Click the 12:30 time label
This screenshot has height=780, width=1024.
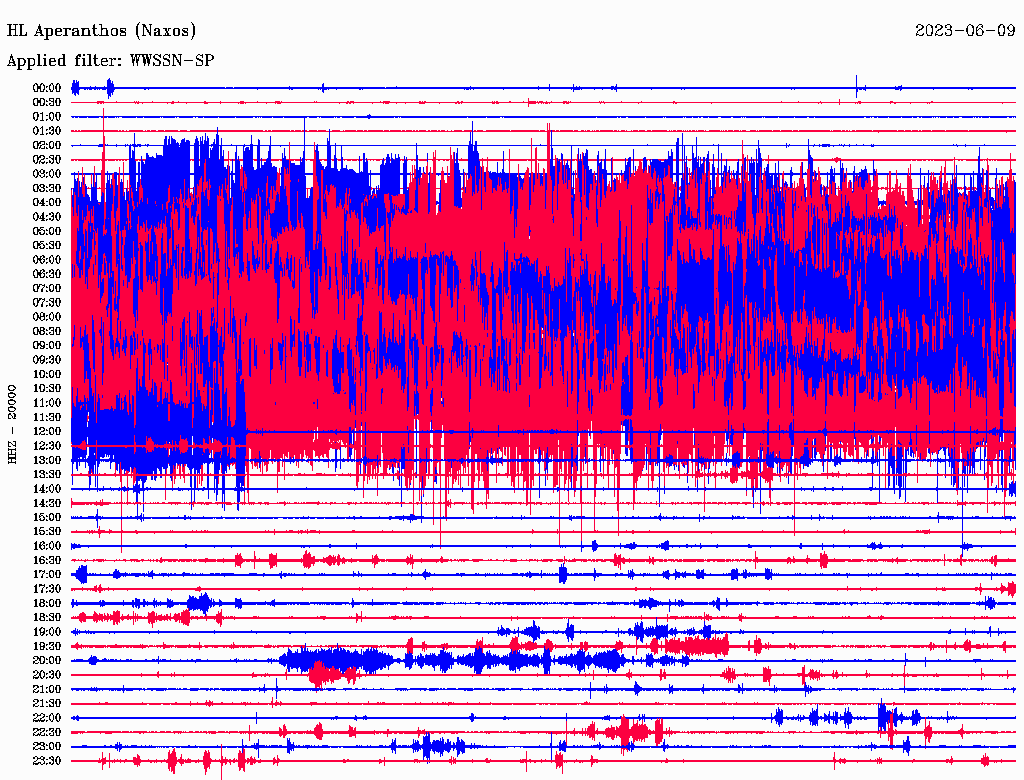point(47,446)
